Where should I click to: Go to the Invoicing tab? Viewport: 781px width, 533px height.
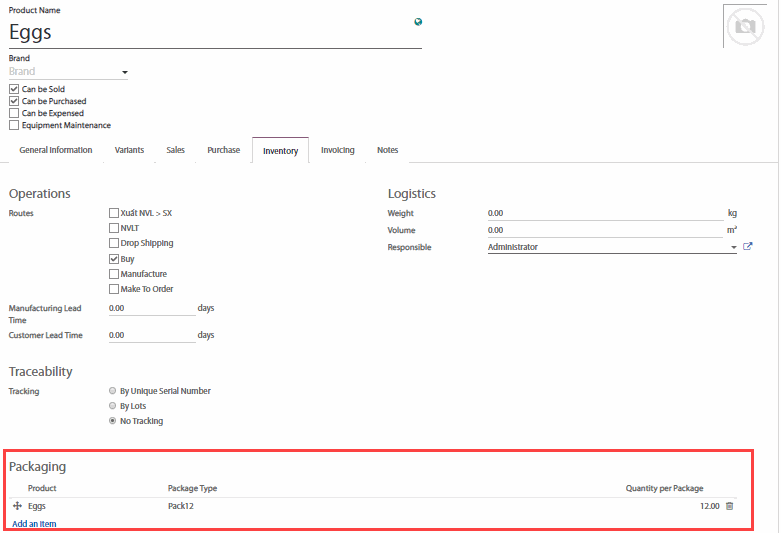click(337, 150)
